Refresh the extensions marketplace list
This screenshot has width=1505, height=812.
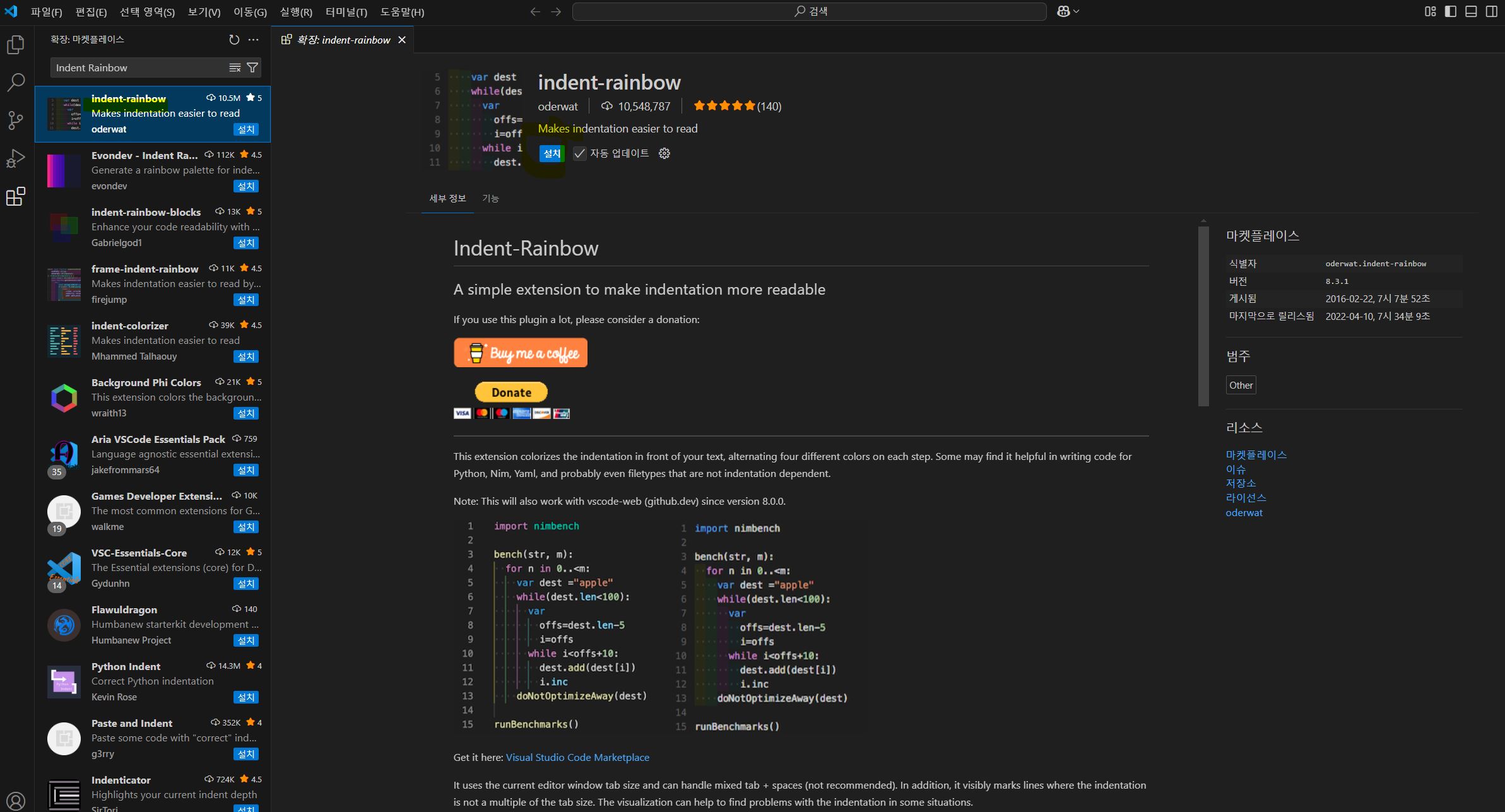point(234,40)
